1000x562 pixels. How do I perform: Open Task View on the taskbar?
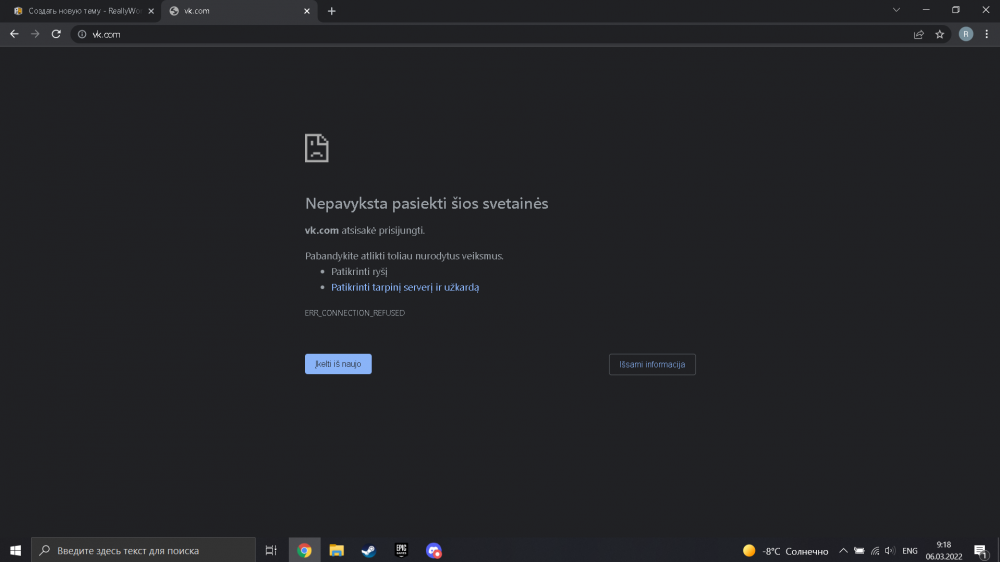[x=271, y=550]
